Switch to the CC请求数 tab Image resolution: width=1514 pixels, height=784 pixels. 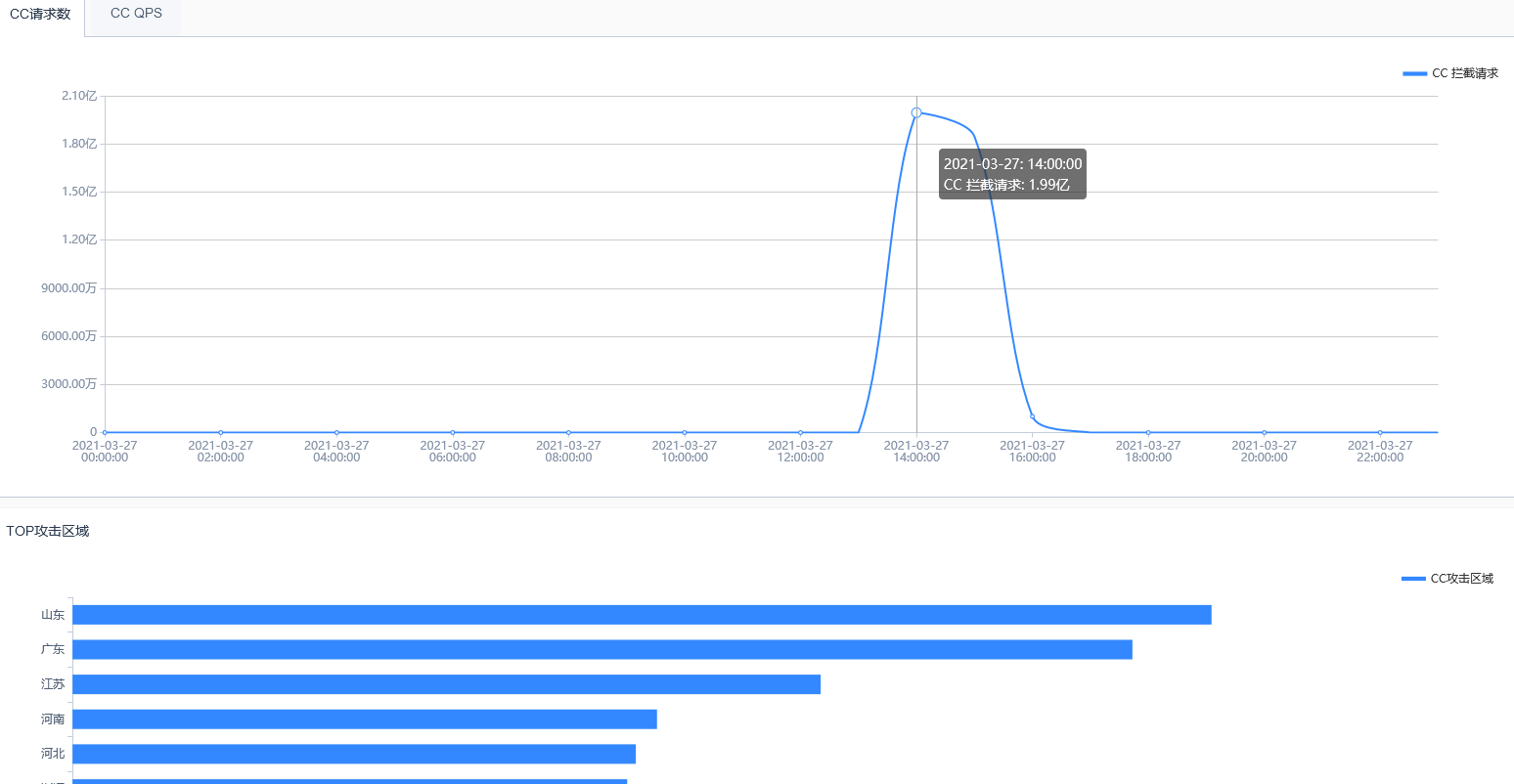40,15
